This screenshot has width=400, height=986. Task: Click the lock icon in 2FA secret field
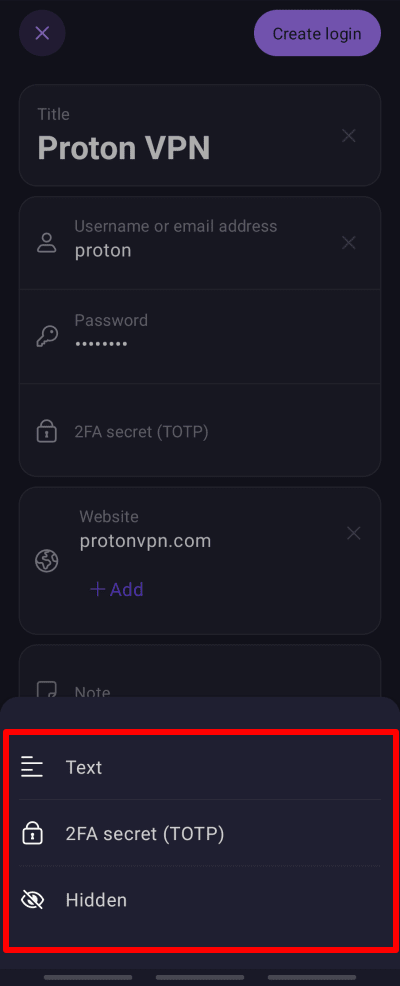pyautogui.click(x=47, y=432)
